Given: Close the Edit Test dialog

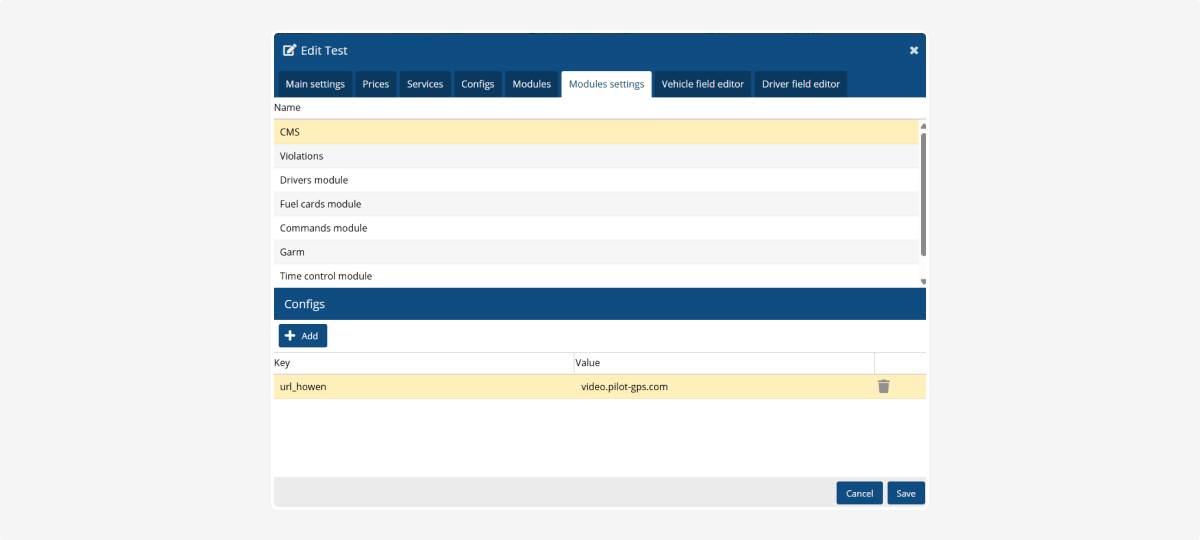Looking at the screenshot, I should [x=913, y=51].
